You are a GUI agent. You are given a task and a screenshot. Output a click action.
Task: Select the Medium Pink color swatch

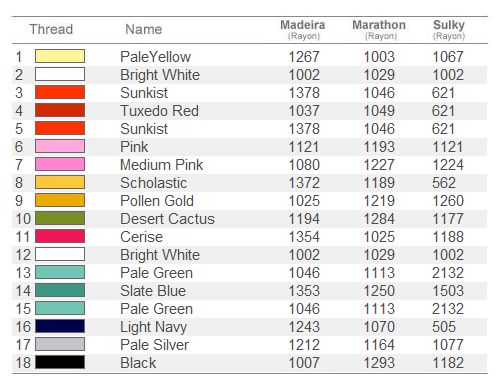point(60,164)
